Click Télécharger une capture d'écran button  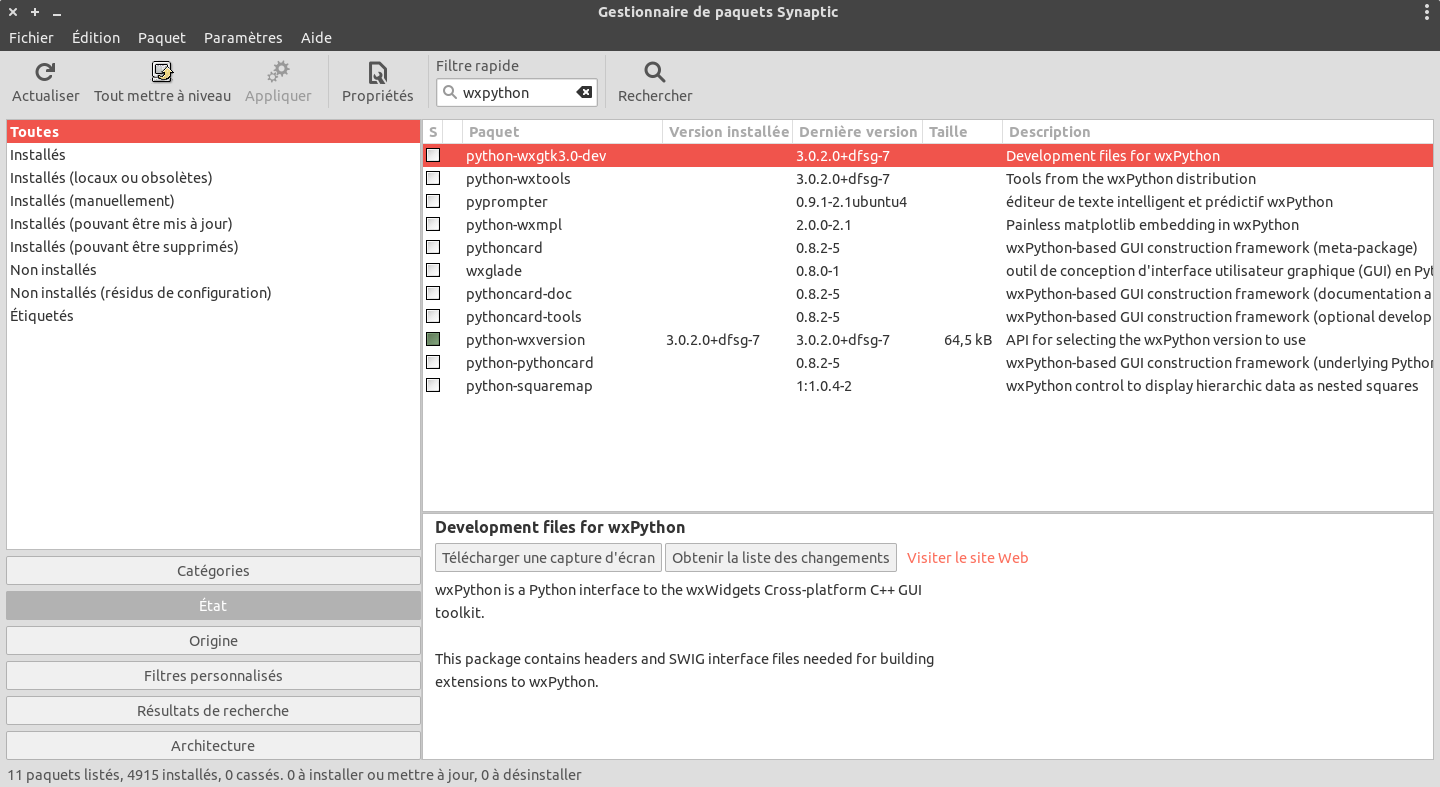pyautogui.click(x=548, y=558)
